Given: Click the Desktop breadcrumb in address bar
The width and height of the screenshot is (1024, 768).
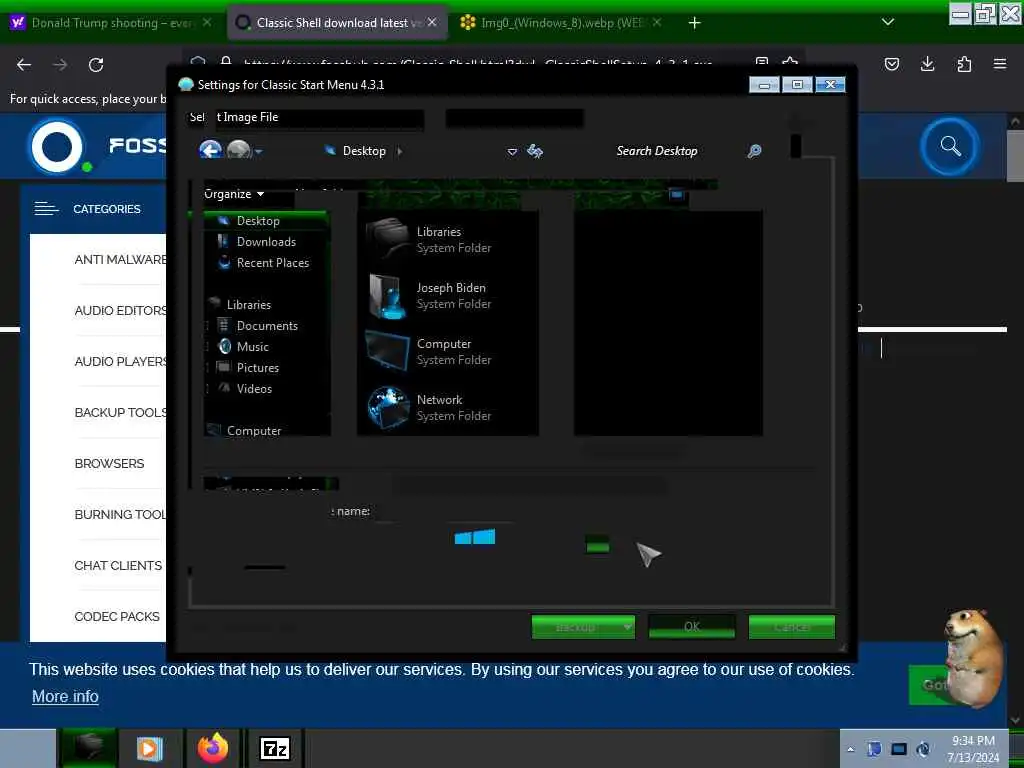Looking at the screenshot, I should (364, 151).
